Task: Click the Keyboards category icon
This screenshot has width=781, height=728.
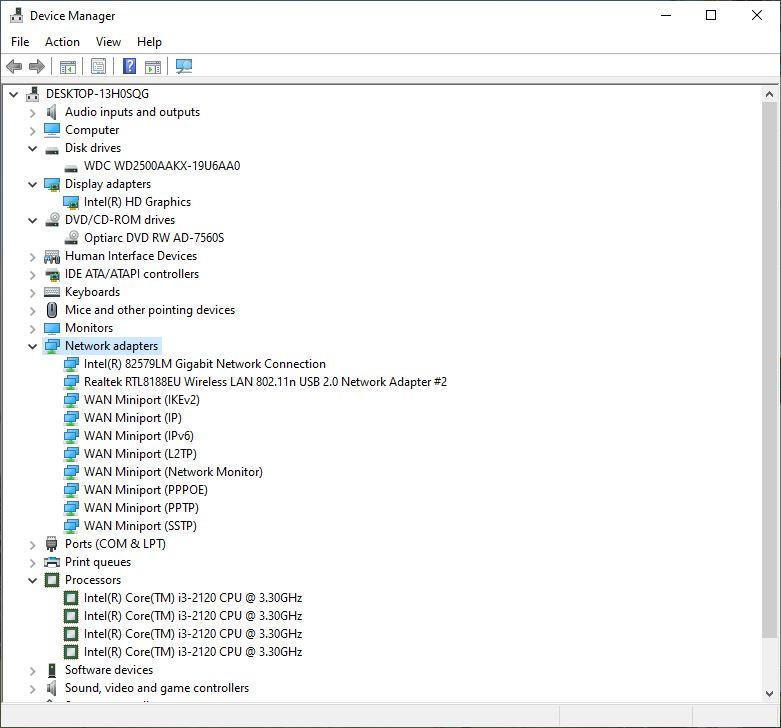Action: coord(52,292)
